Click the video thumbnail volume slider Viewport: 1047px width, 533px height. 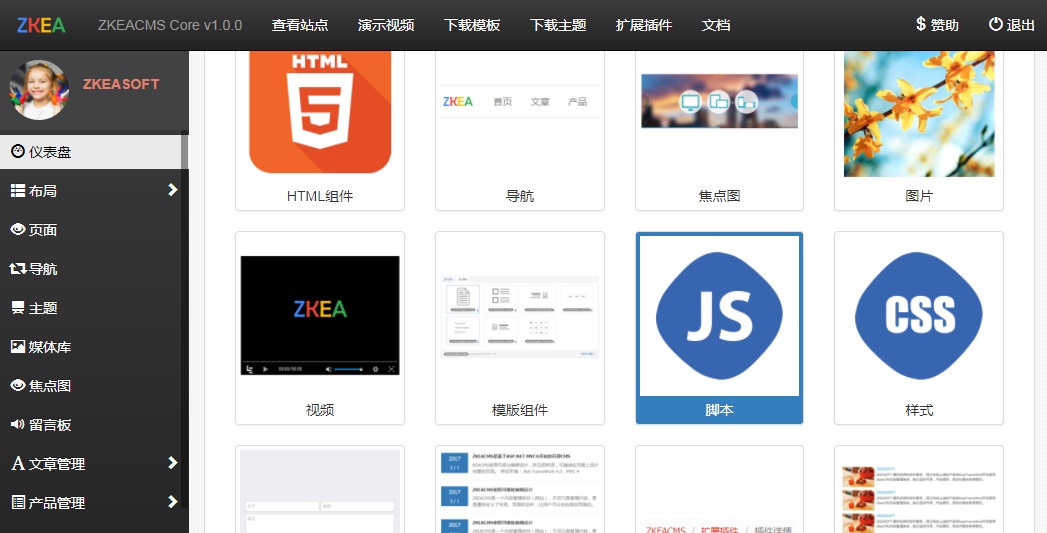(348, 369)
